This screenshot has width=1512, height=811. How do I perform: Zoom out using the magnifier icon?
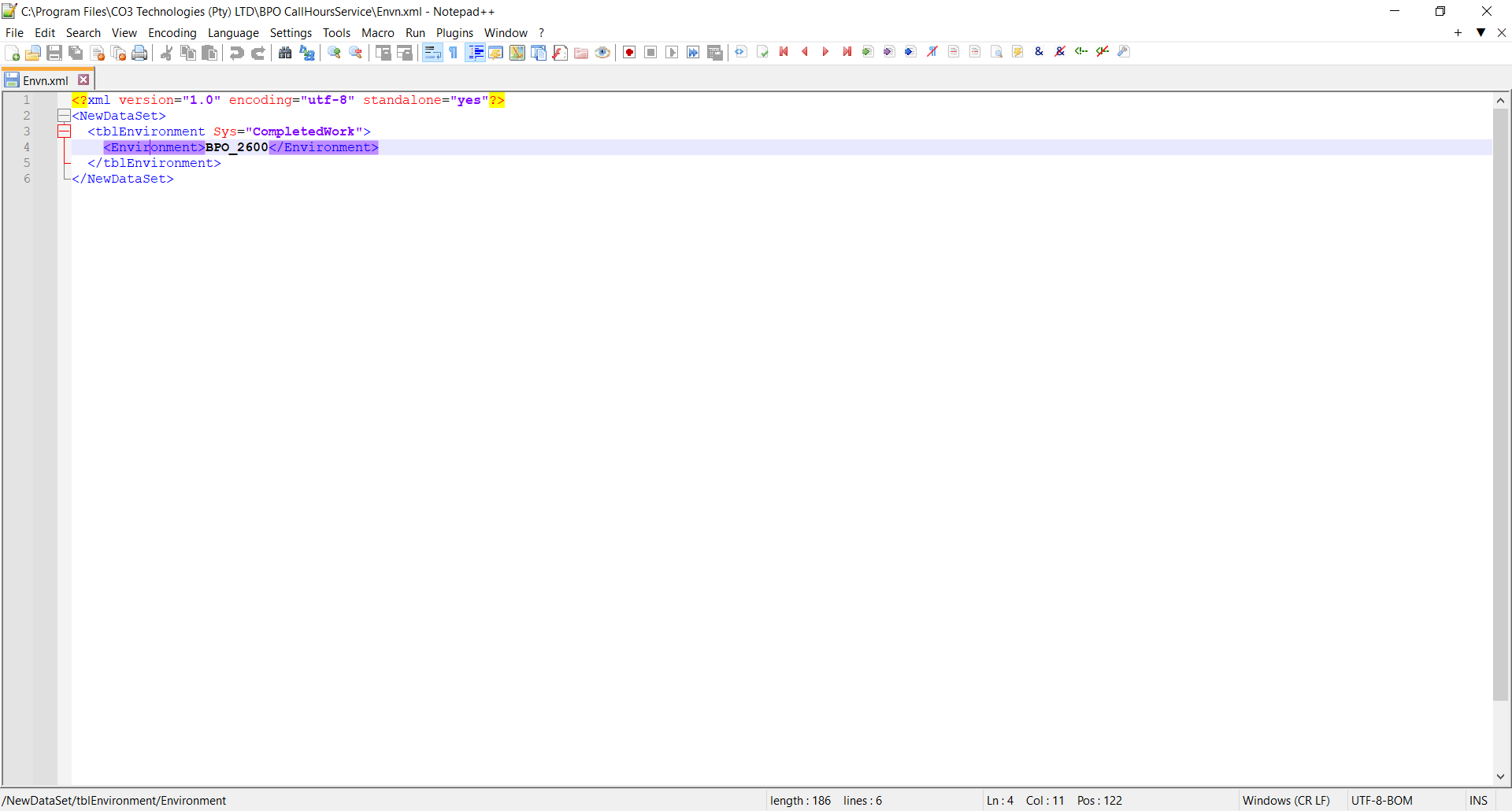(355, 53)
